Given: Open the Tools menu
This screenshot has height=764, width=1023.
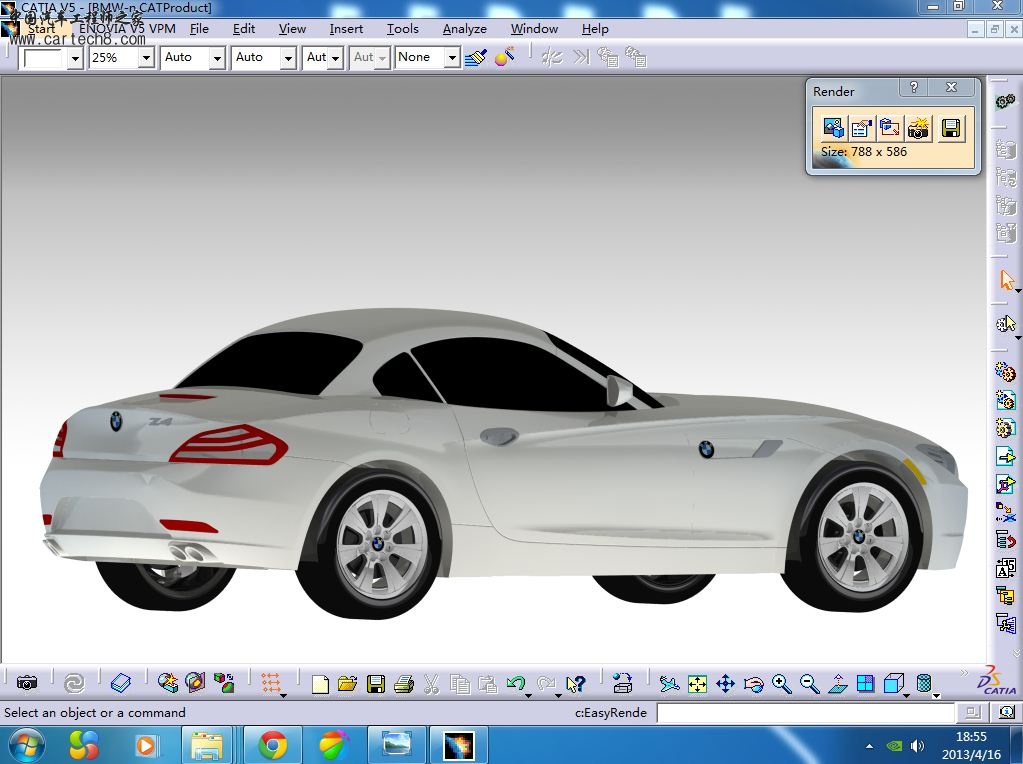Looking at the screenshot, I should click(x=403, y=29).
